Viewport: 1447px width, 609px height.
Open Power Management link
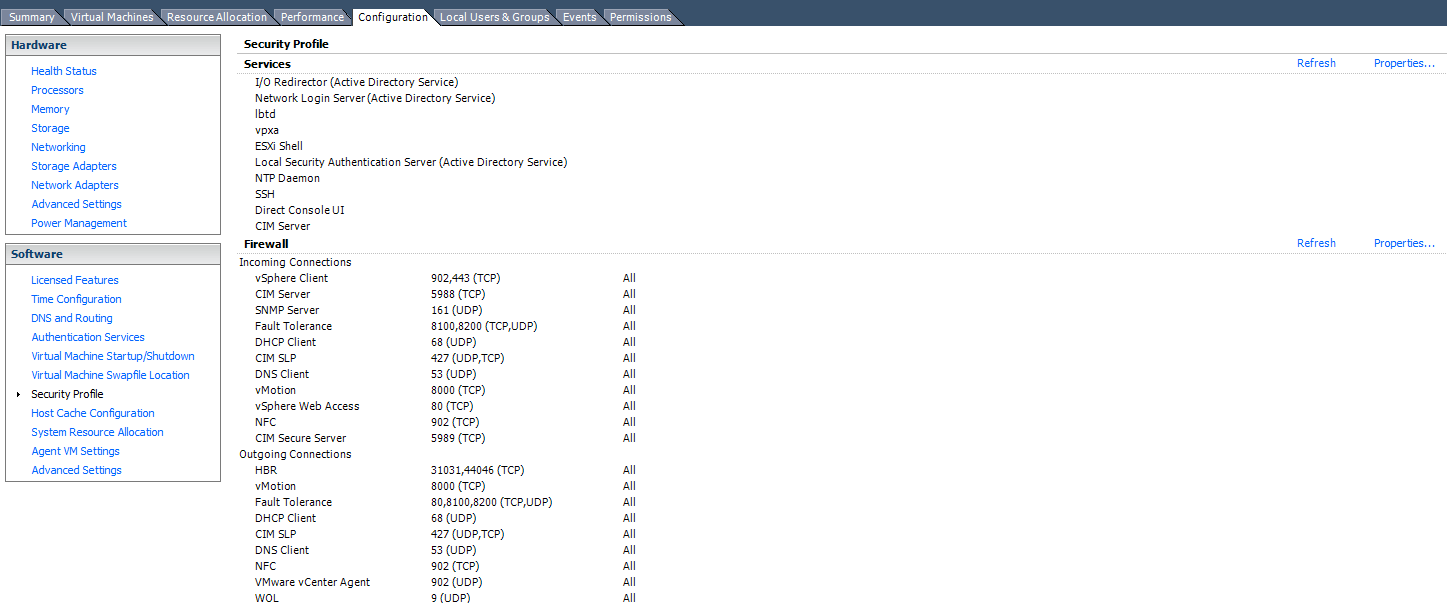(79, 223)
